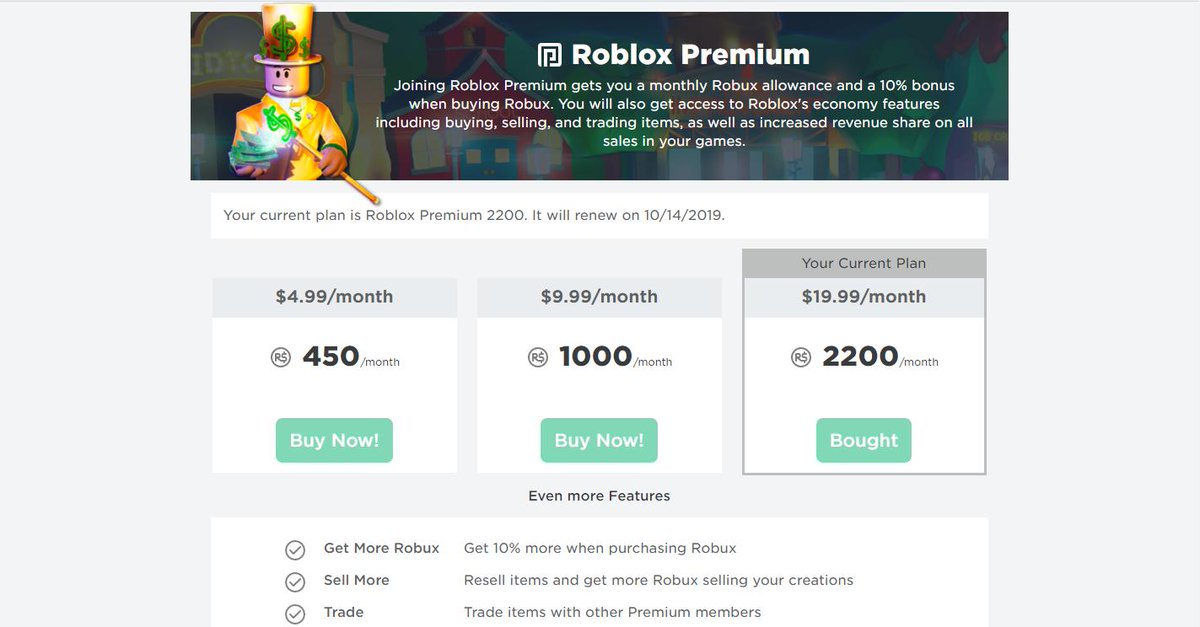Buy the $4.99/month plan with Buy Now

pos(334,440)
